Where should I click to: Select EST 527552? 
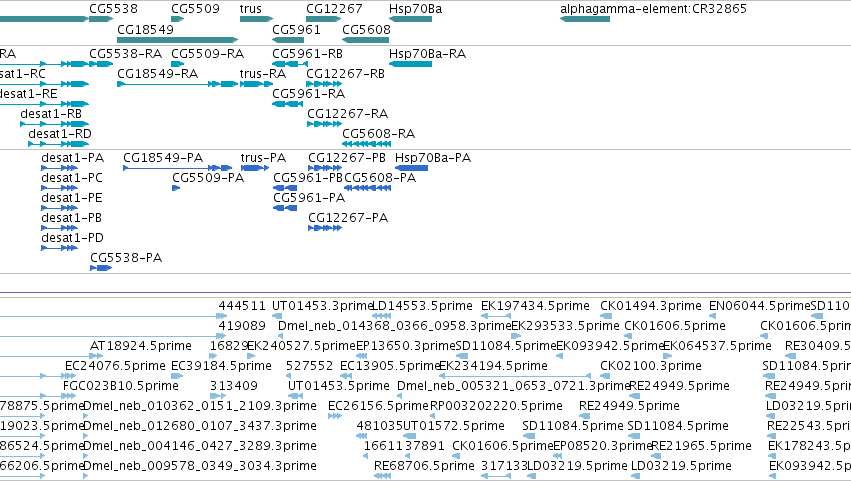[309, 366]
